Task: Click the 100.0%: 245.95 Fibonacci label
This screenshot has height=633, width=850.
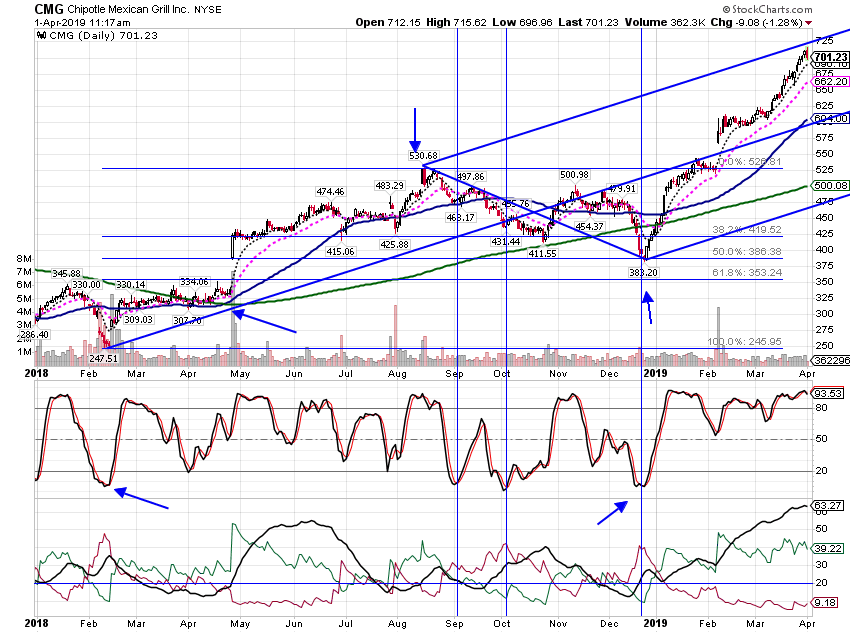Action: (744, 342)
